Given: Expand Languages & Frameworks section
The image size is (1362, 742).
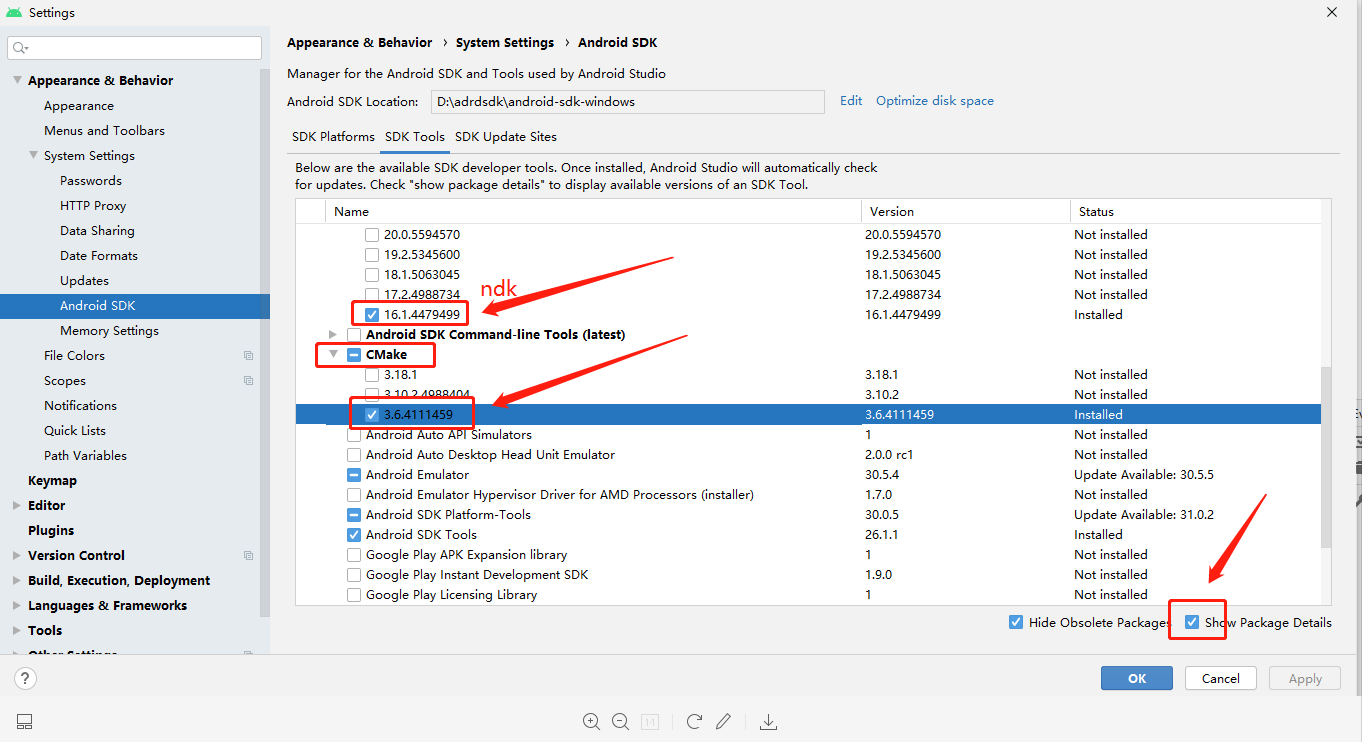Looking at the screenshot, I should (x=17, y=605).
